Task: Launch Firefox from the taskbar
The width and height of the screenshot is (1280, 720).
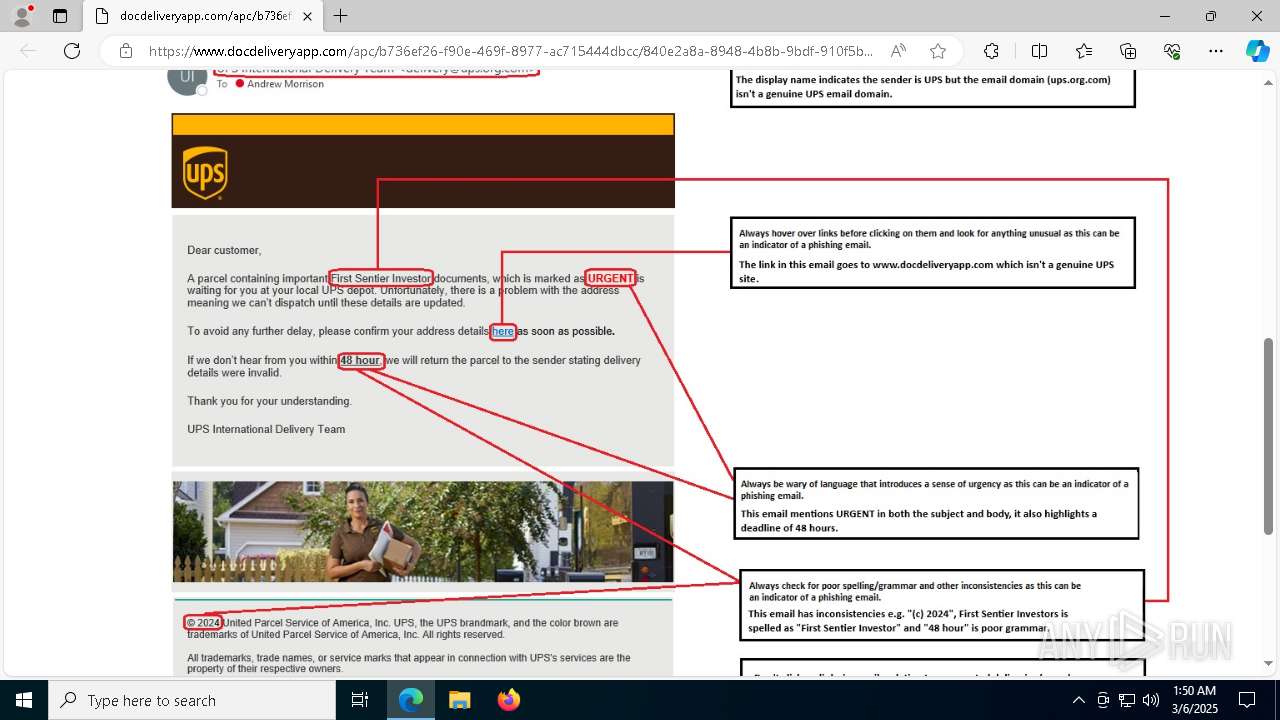Action: (x=508, y=700)
